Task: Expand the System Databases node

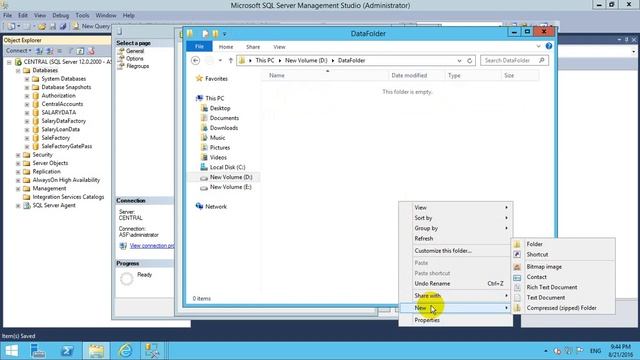Action: [27, 79]
